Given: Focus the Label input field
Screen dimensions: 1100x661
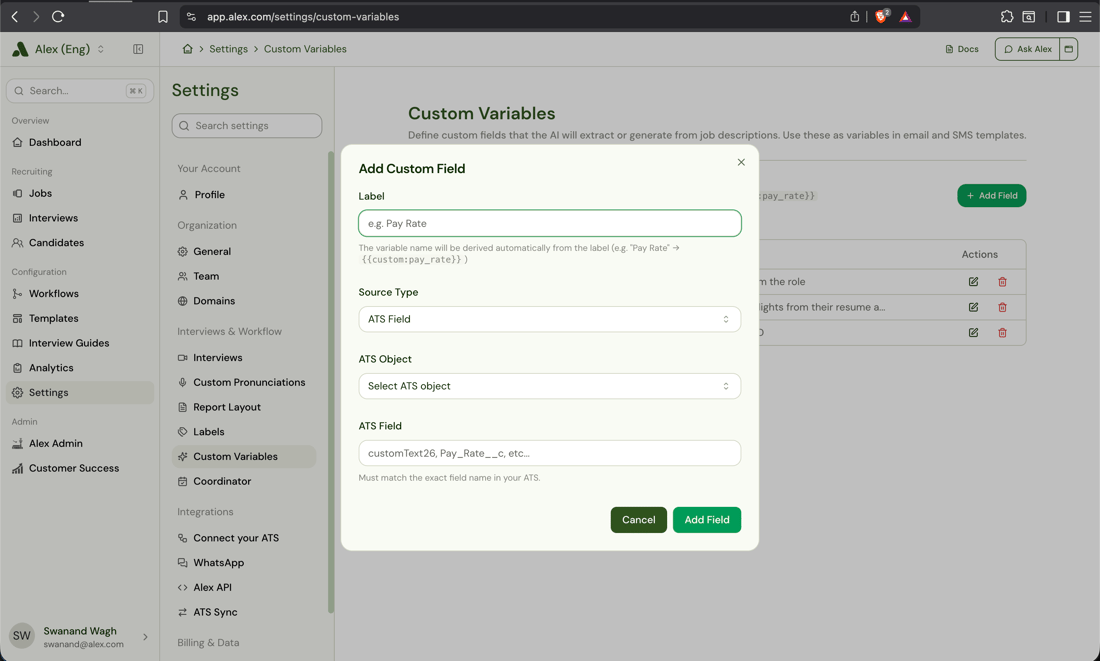Looking at the screenshot, I should tap(549, 223).
